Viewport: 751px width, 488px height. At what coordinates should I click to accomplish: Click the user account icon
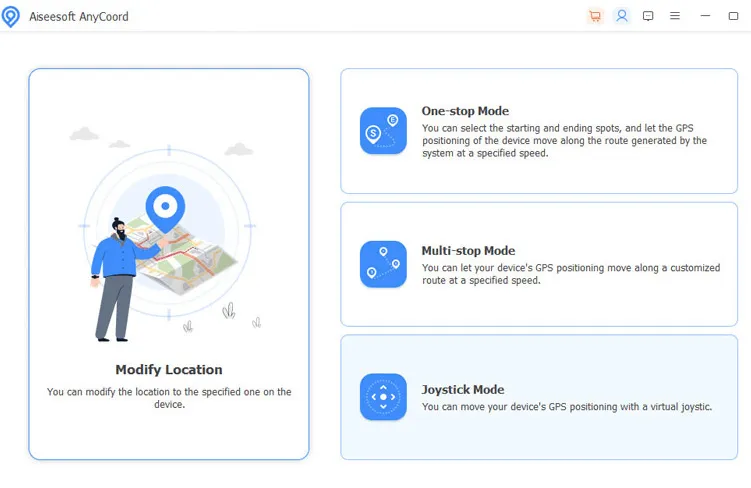coord(622,16)
